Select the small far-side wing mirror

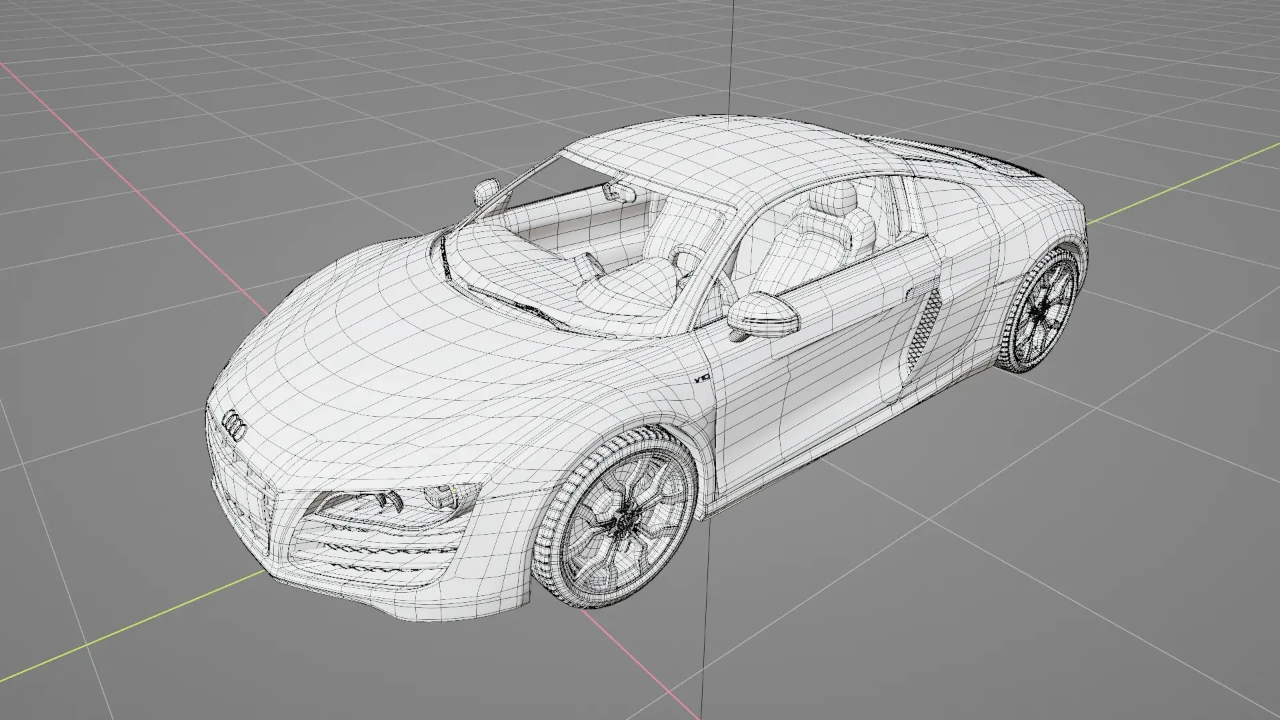tap(487, 191)
